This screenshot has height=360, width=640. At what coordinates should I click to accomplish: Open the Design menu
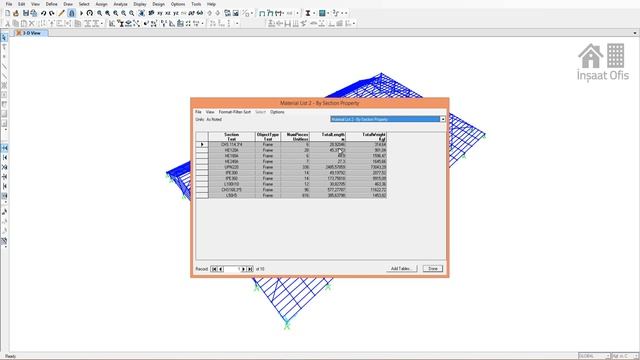click(x=158, y=4)
